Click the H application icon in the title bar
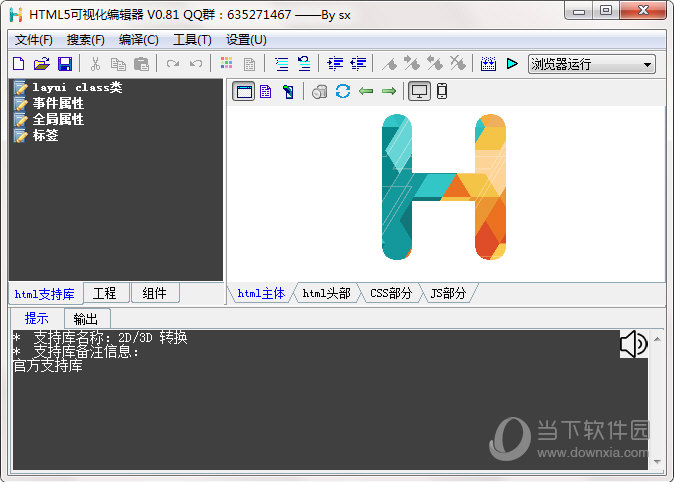The width and height of the screenshot is (674, 482). click(16, 15)
